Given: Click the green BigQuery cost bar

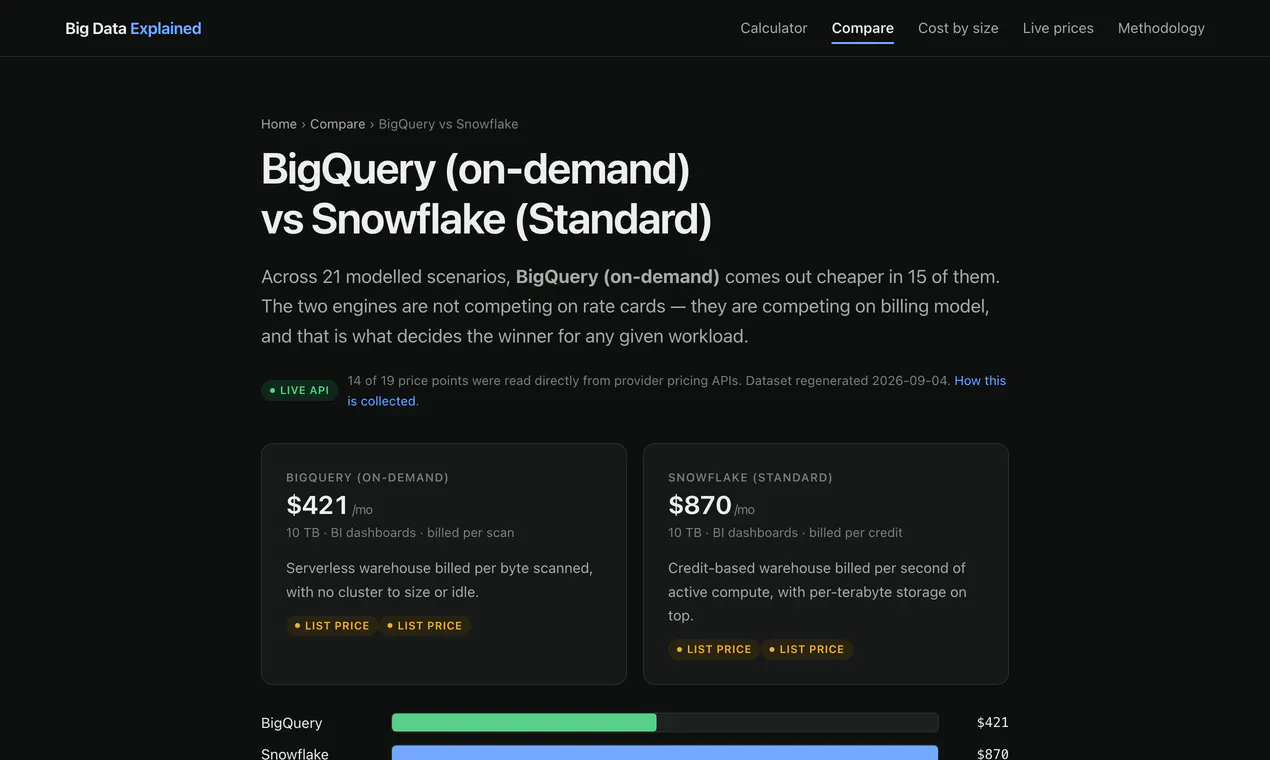Looking at the screenshot, I should pyautogui.click(x=524, y=723).
